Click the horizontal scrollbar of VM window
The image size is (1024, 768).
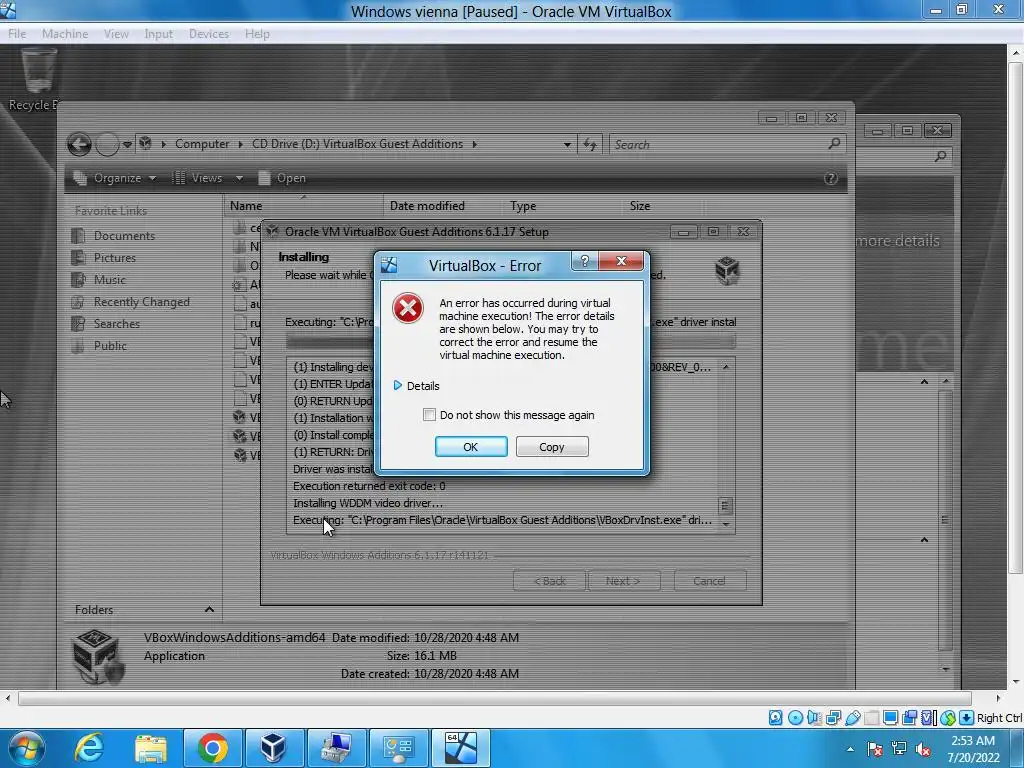point(494,699)
